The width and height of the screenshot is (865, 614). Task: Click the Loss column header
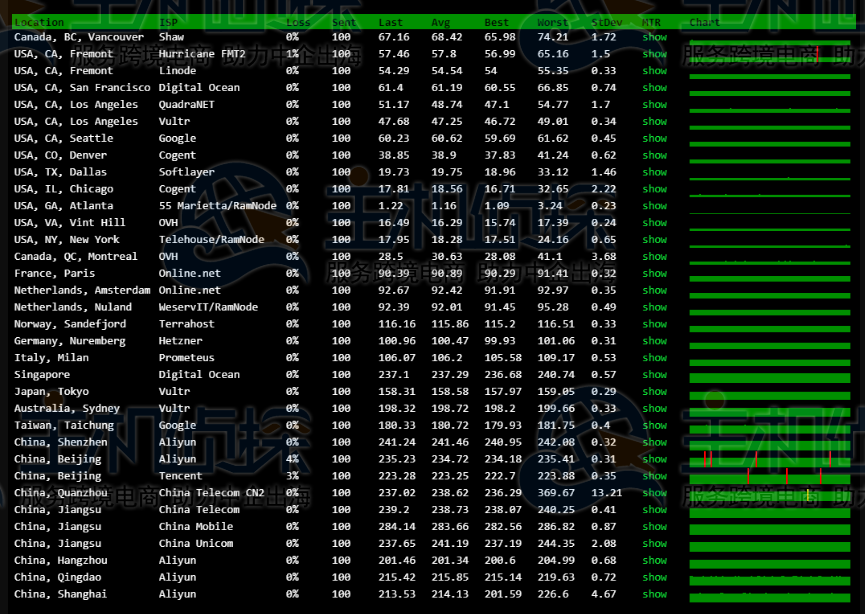pyautogui.click(x=297, y=22)
